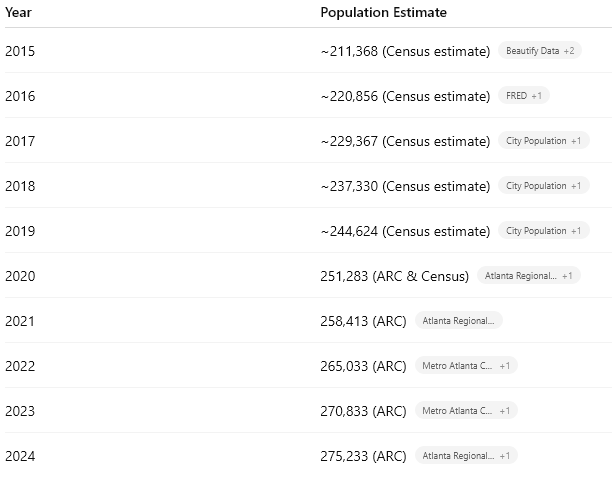
Task: Select the year 2023 cell
Action: 20,411
